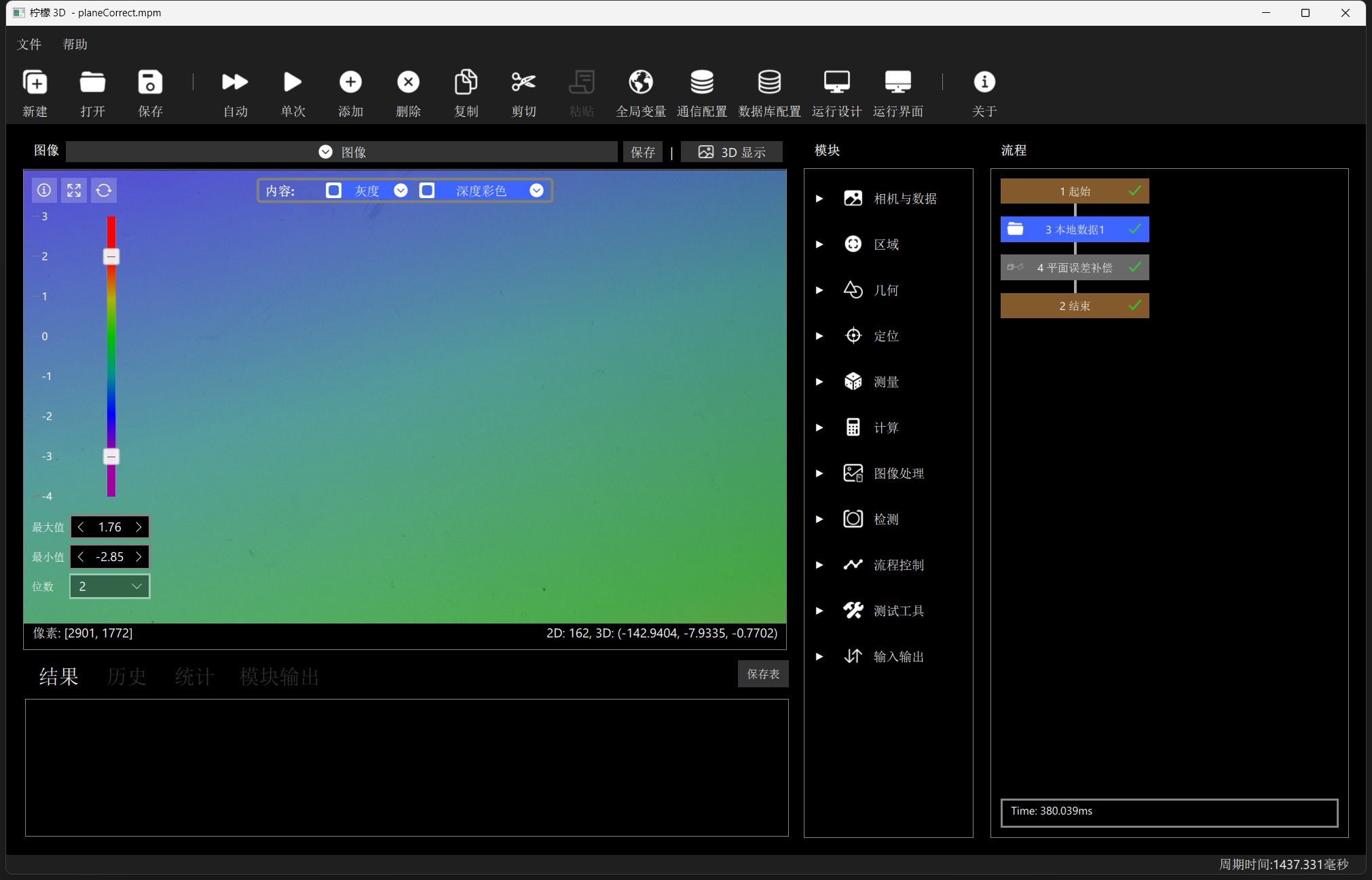1372x880 pixels.
Task: Click the 3D 显示 button
Action: pyautogui.click(x=732, y=152)
